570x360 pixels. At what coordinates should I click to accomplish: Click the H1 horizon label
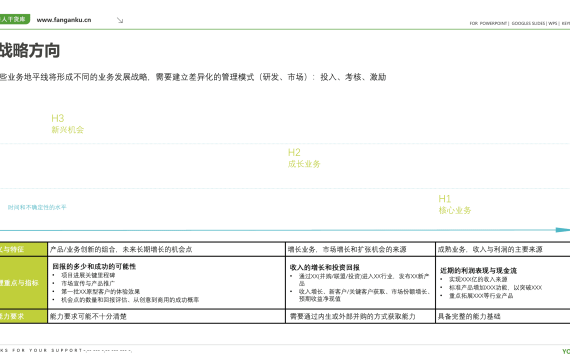click(x=445, y=199)
